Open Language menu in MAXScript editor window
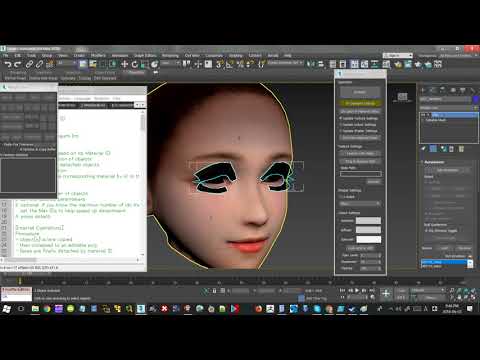The image size is (480, 360). click(x=82, y=98)
